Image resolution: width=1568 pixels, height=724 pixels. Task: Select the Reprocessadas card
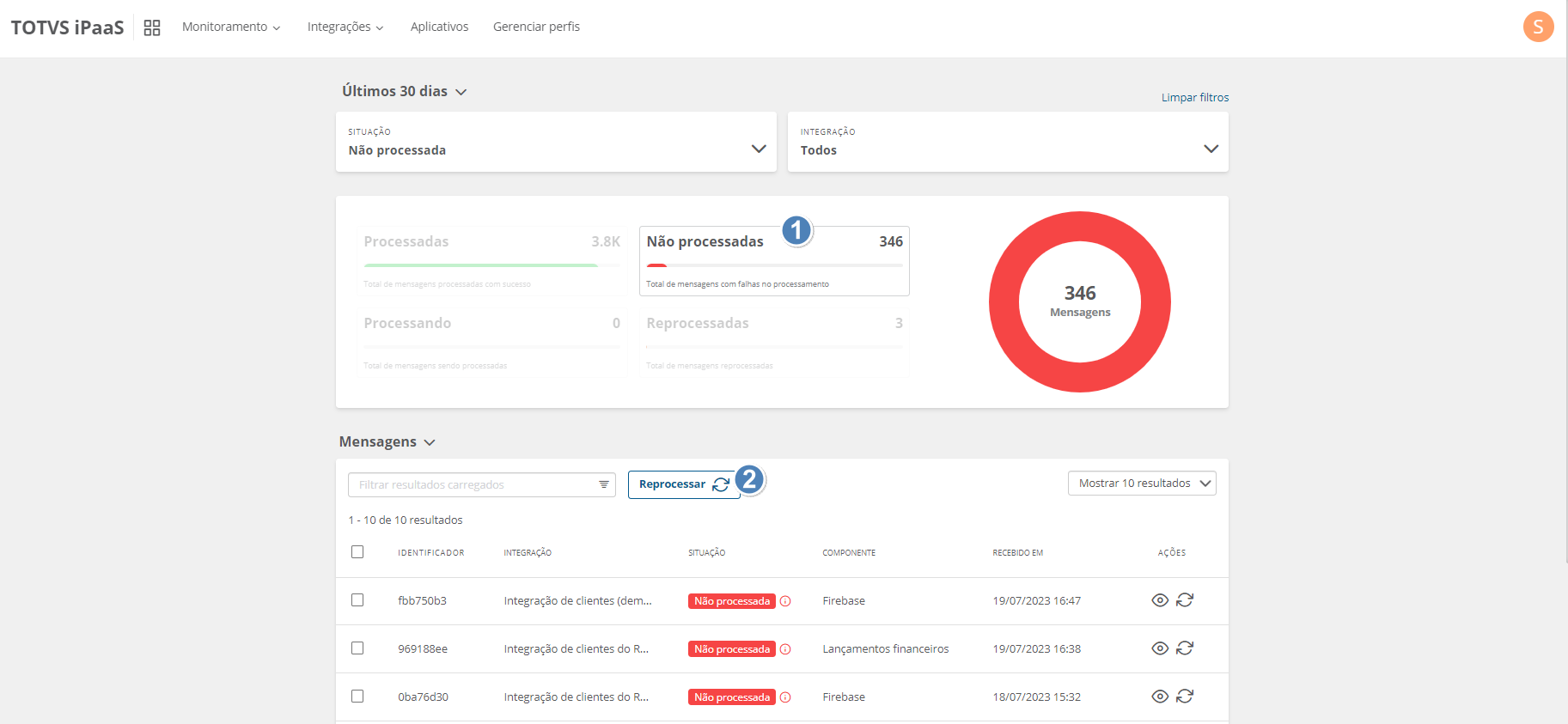point(774,343)
